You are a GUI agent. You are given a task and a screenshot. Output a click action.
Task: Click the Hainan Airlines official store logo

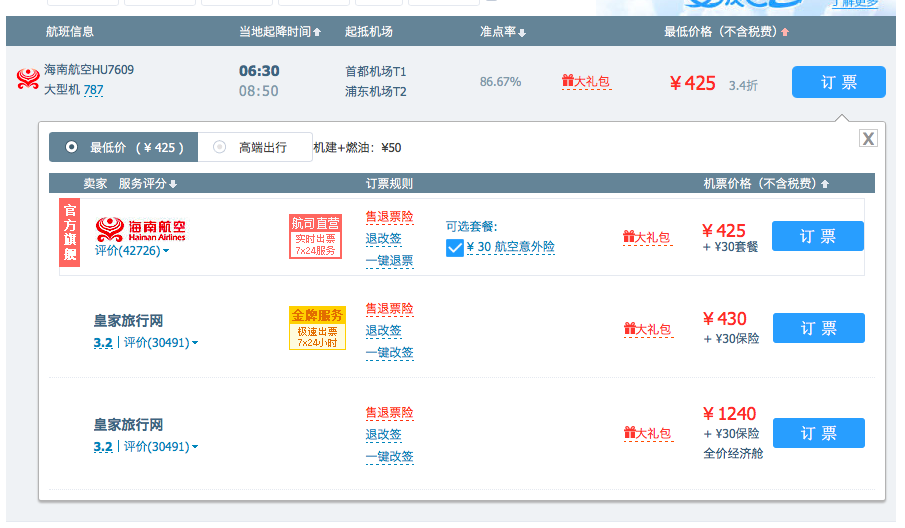(140, 229)
